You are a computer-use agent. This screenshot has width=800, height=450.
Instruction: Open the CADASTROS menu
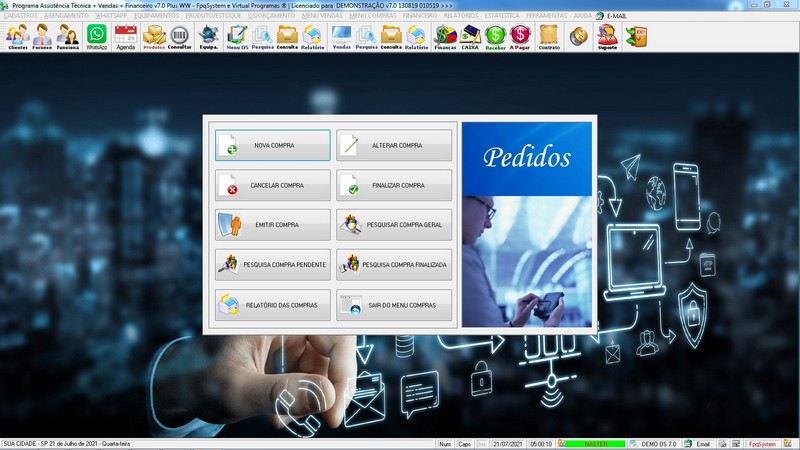pos(20,16)
